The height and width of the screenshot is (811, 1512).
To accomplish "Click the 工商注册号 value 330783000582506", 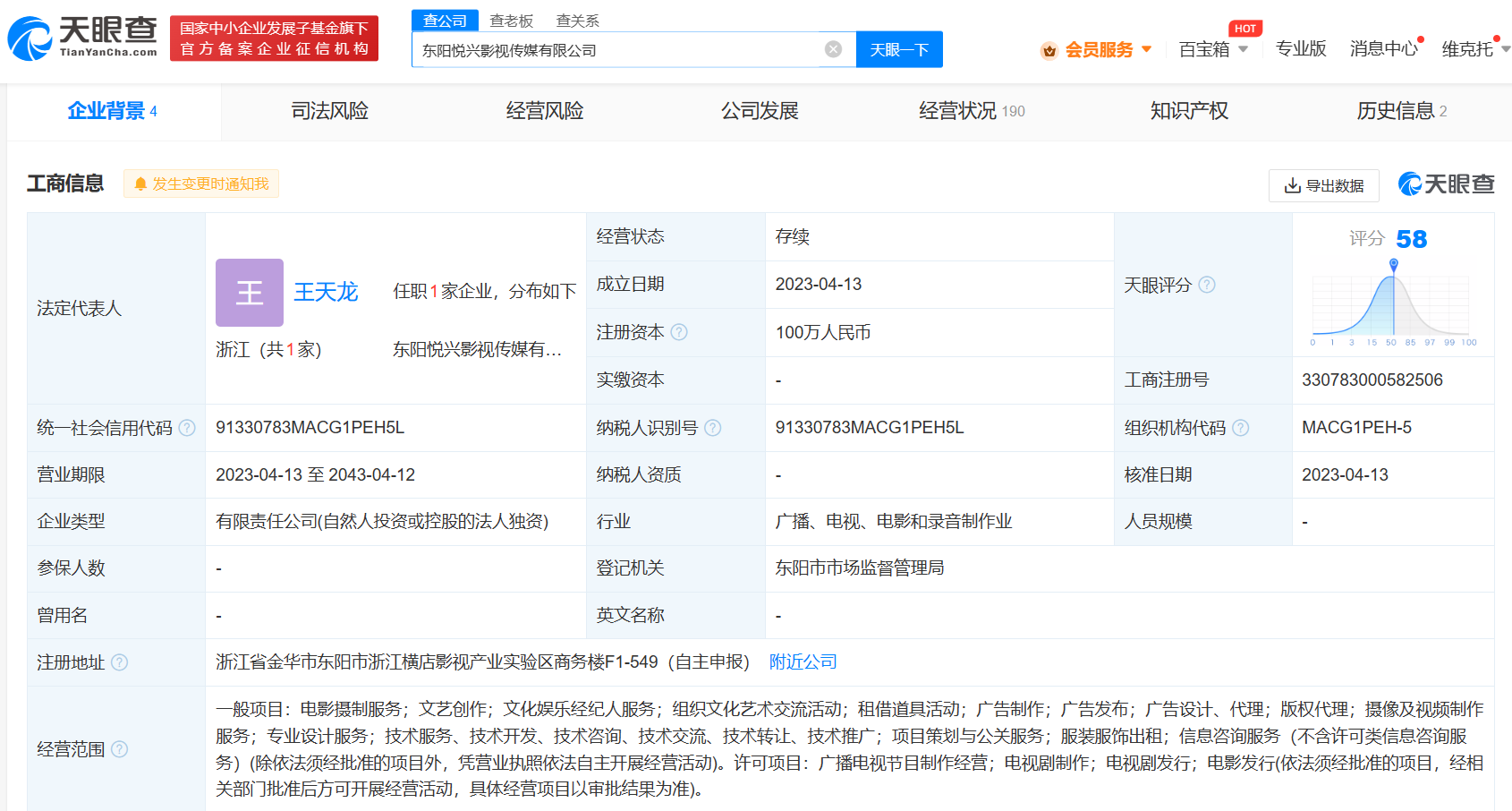I will (1372, 380).
